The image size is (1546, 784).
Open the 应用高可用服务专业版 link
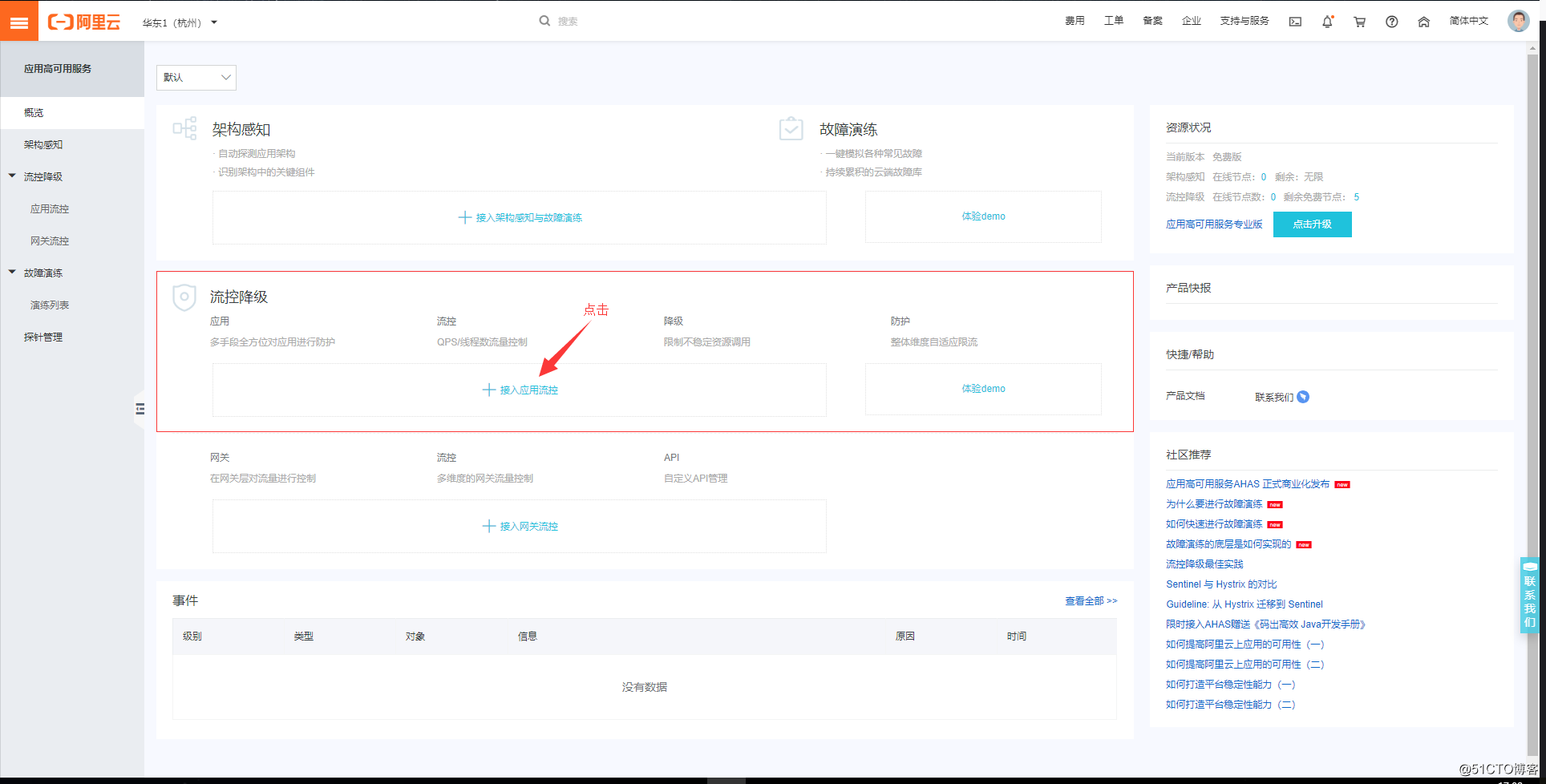coord(1214,224)
